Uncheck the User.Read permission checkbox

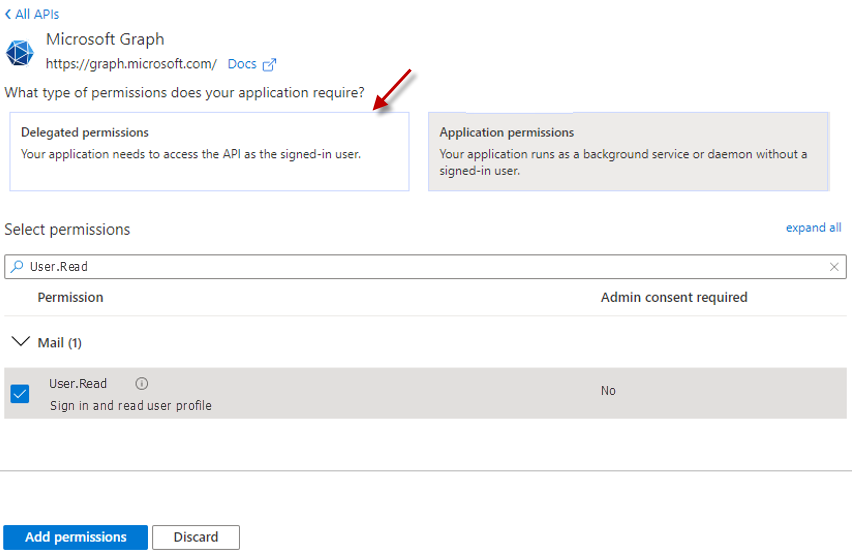point(20,394)
